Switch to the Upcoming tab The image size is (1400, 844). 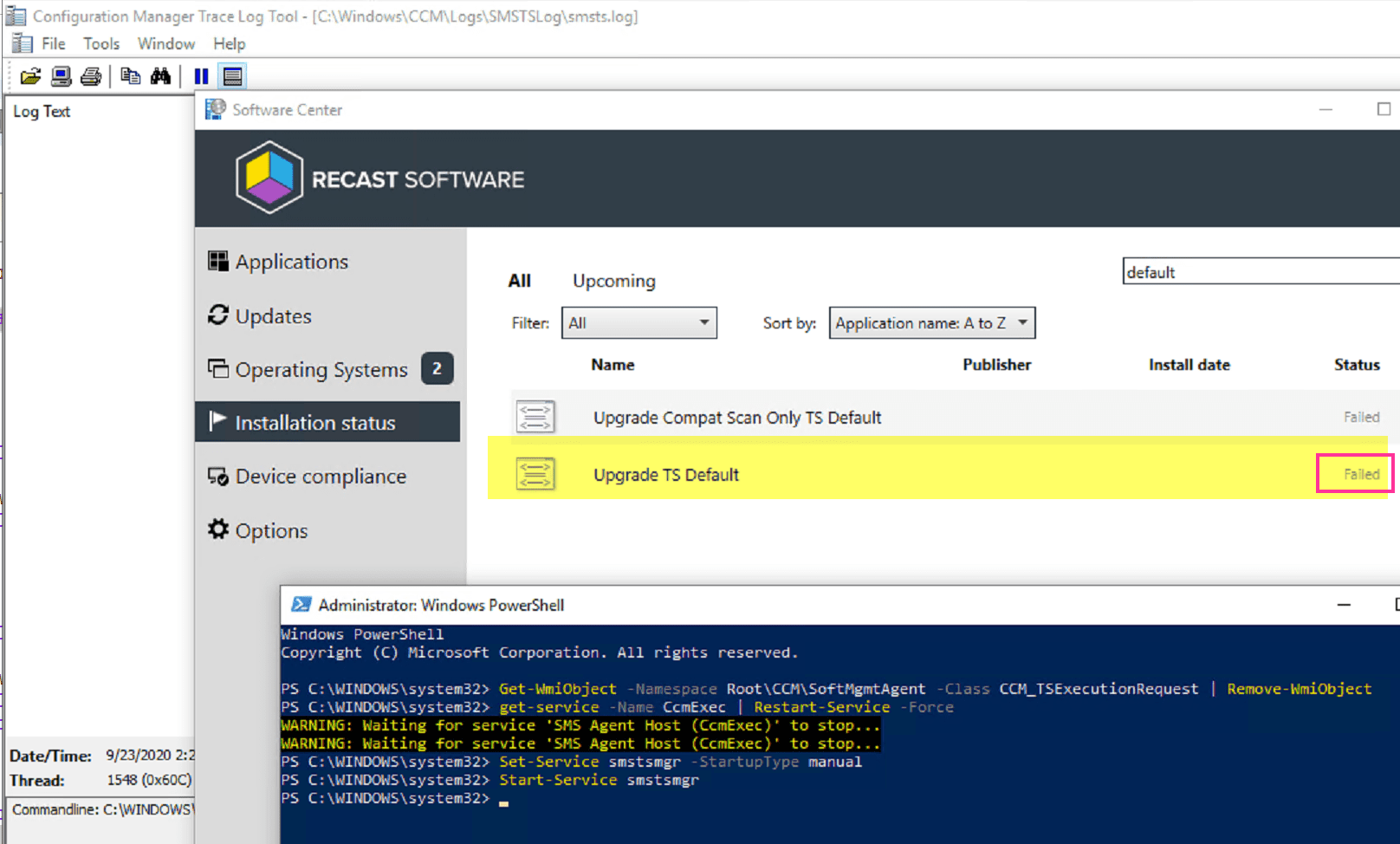tap(613, 280)
